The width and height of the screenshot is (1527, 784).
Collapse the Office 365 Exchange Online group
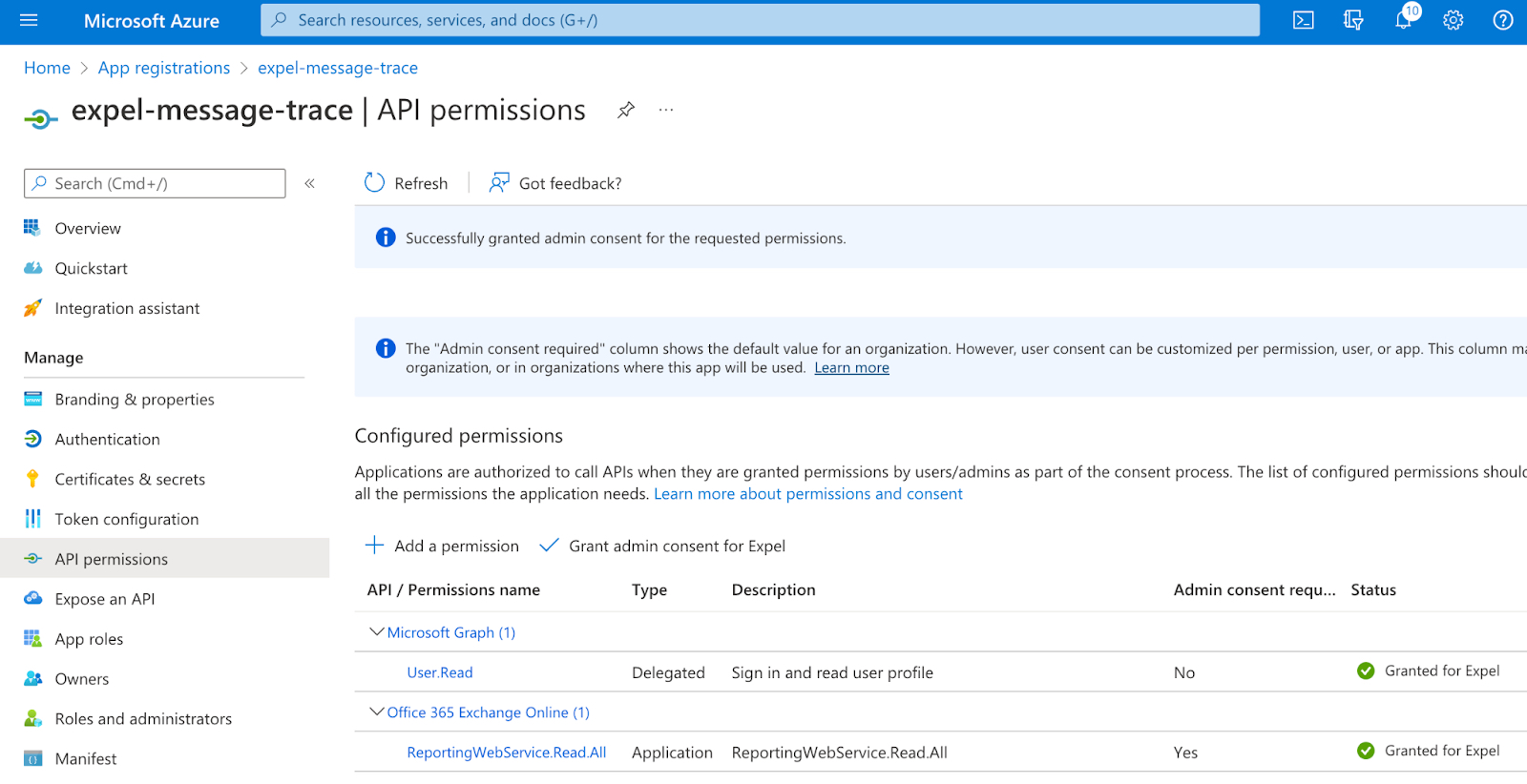pyautogui.click(x=377, y=712)
